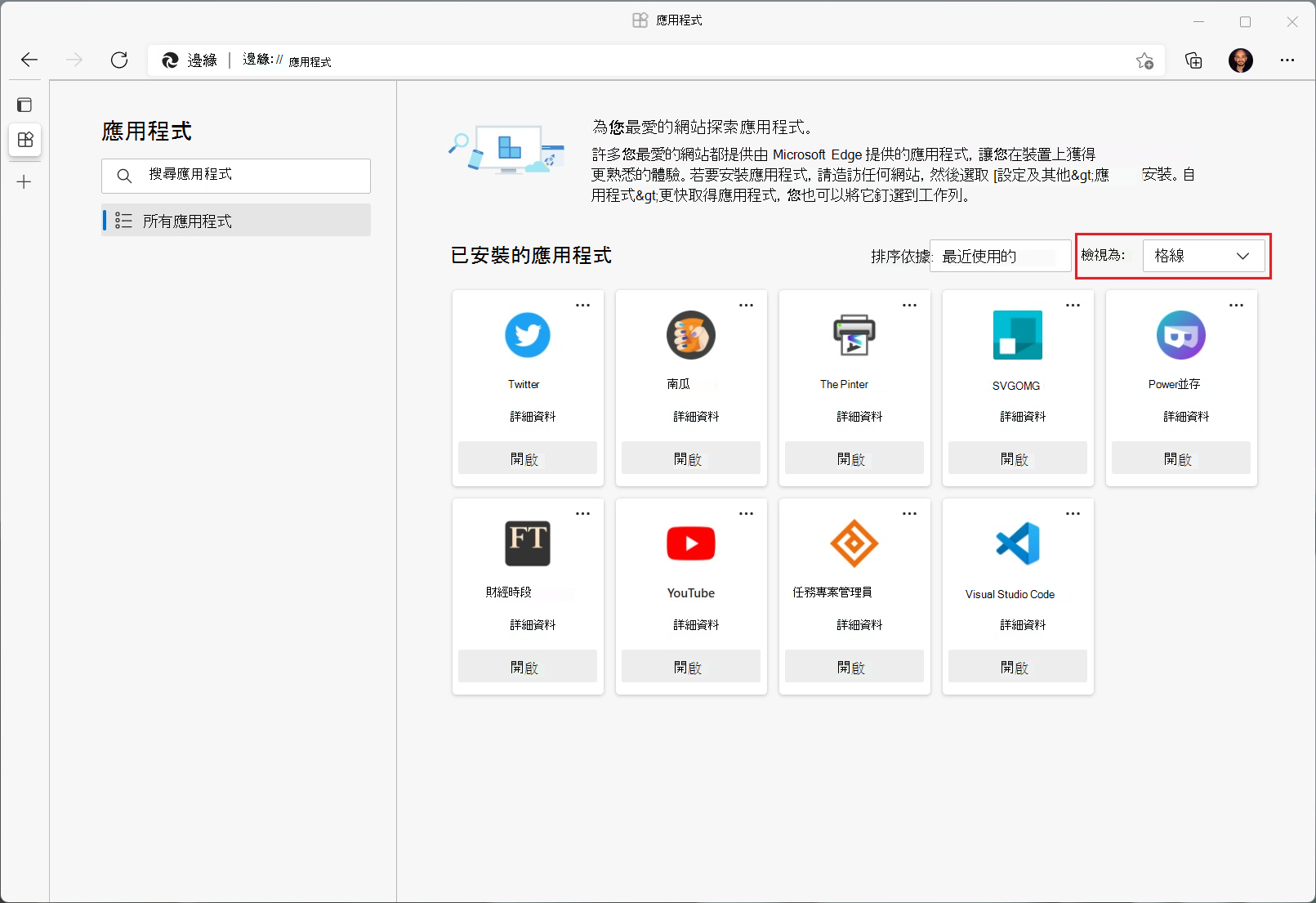Click the Visual Studio Code icon
1316x903 pixels.
(x=1018, y=543)
